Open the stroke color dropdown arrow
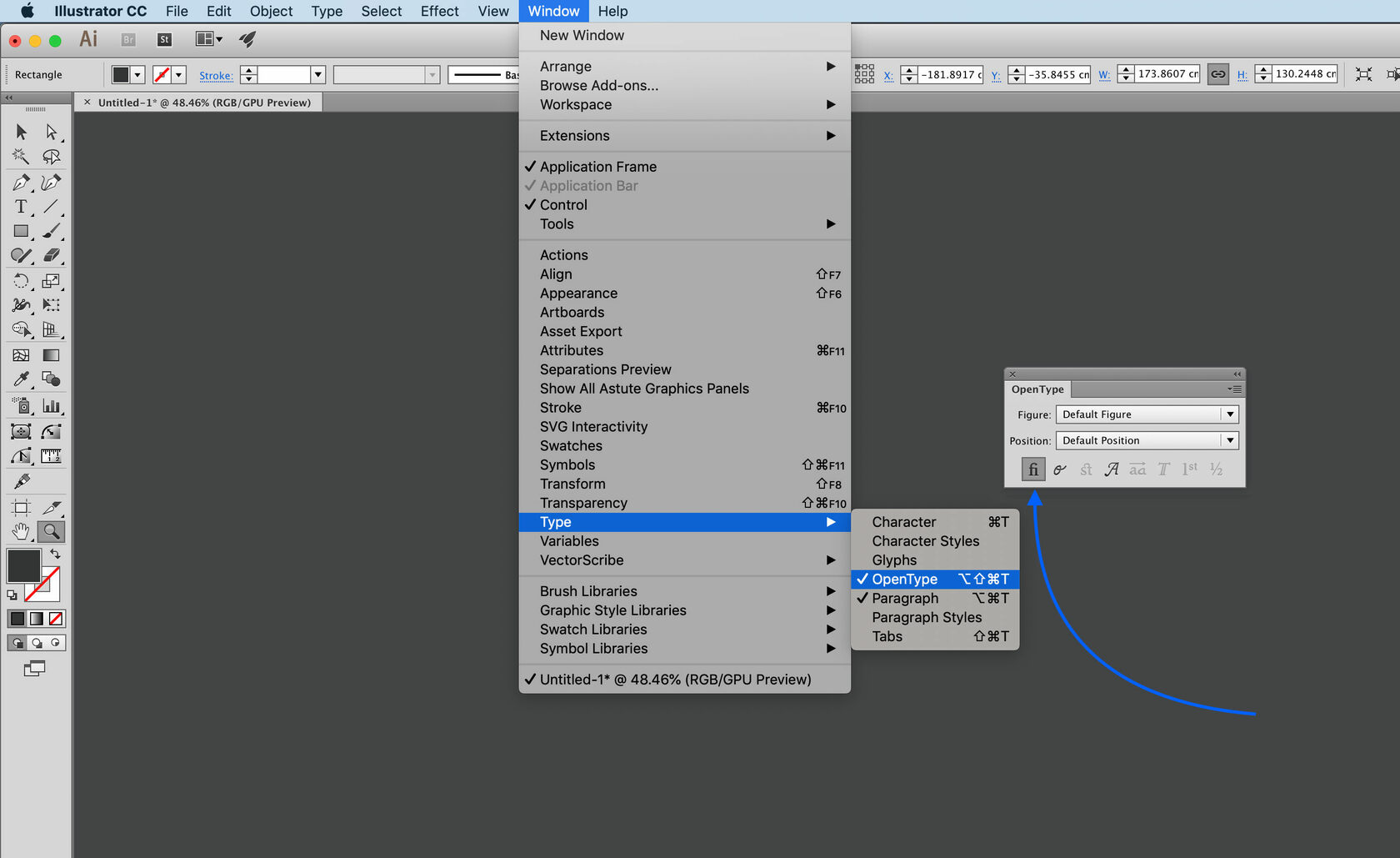 click(x=178, y=75)
